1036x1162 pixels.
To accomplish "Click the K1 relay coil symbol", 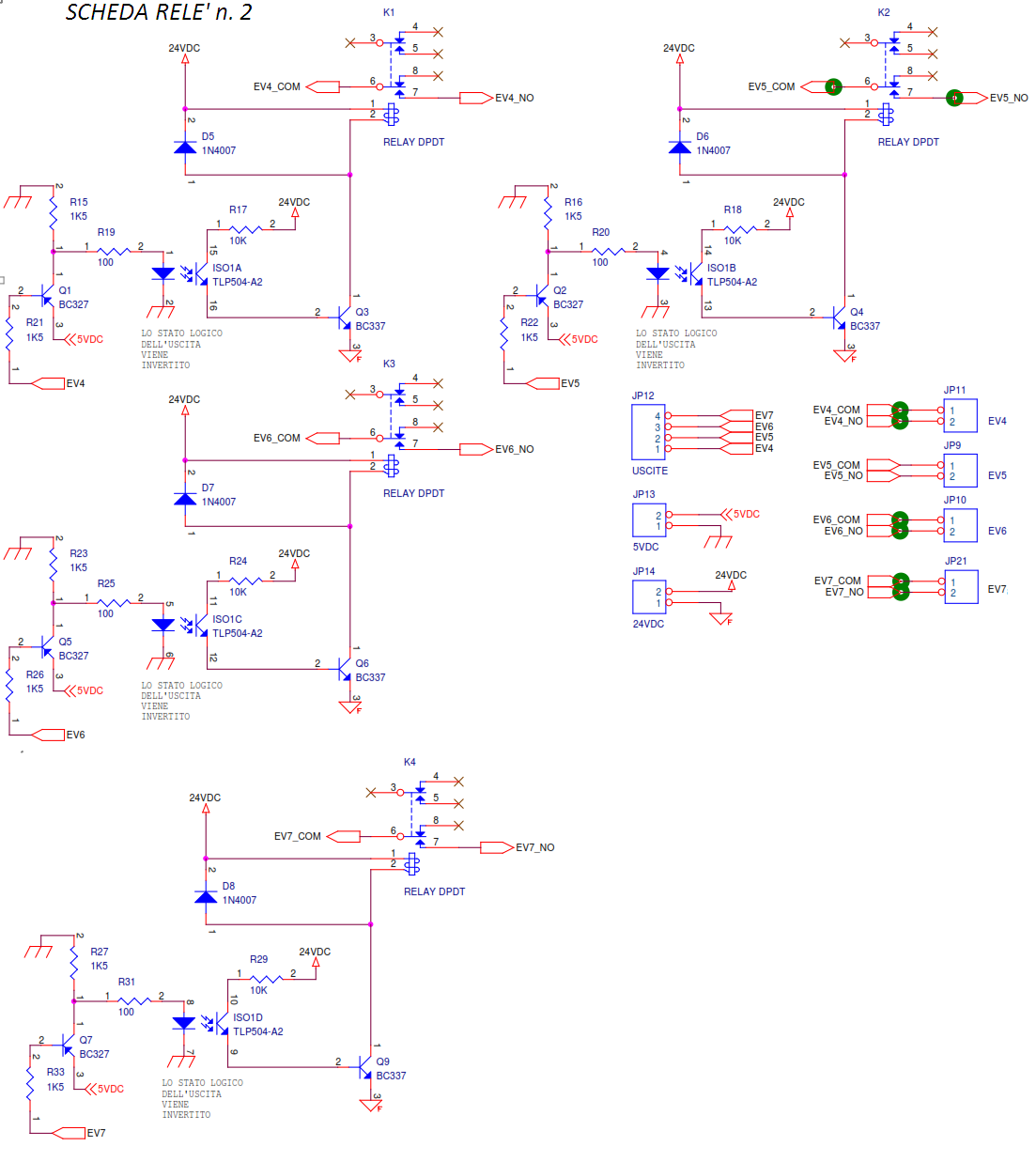I will [392, 115].
